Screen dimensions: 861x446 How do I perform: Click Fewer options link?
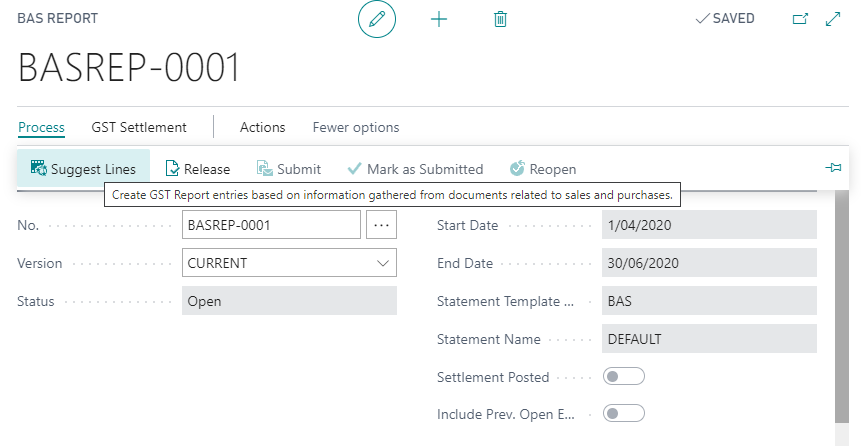356,127
